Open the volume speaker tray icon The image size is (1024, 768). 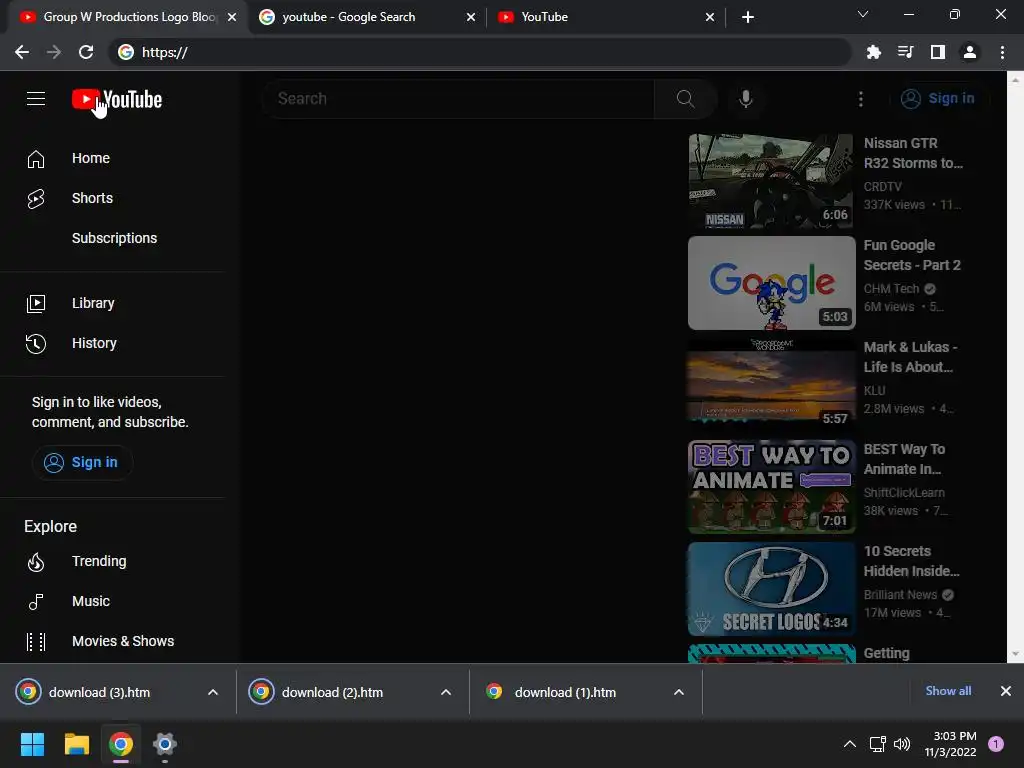[902, 744]
